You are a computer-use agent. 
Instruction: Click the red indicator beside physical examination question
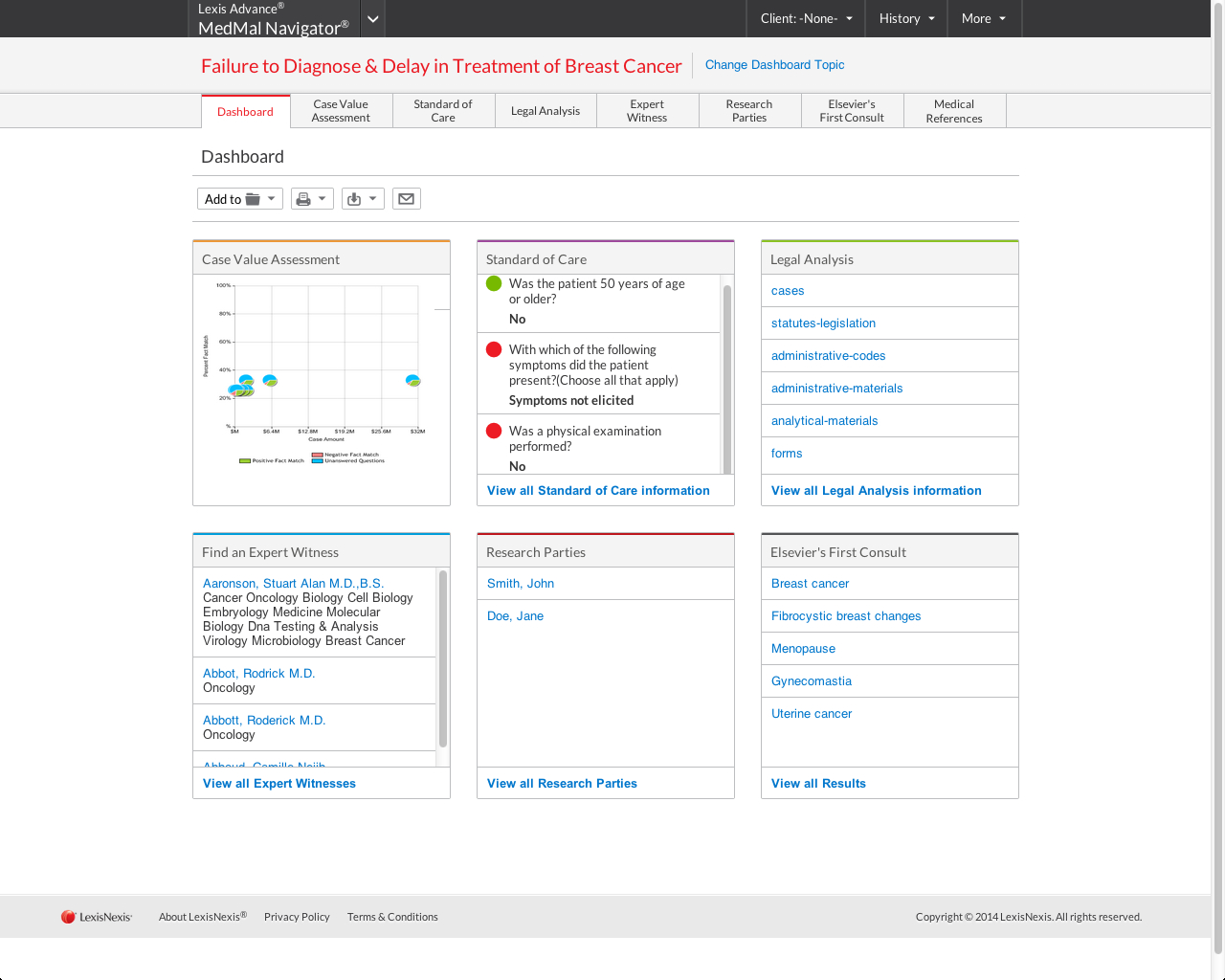(x=494, y=431)
